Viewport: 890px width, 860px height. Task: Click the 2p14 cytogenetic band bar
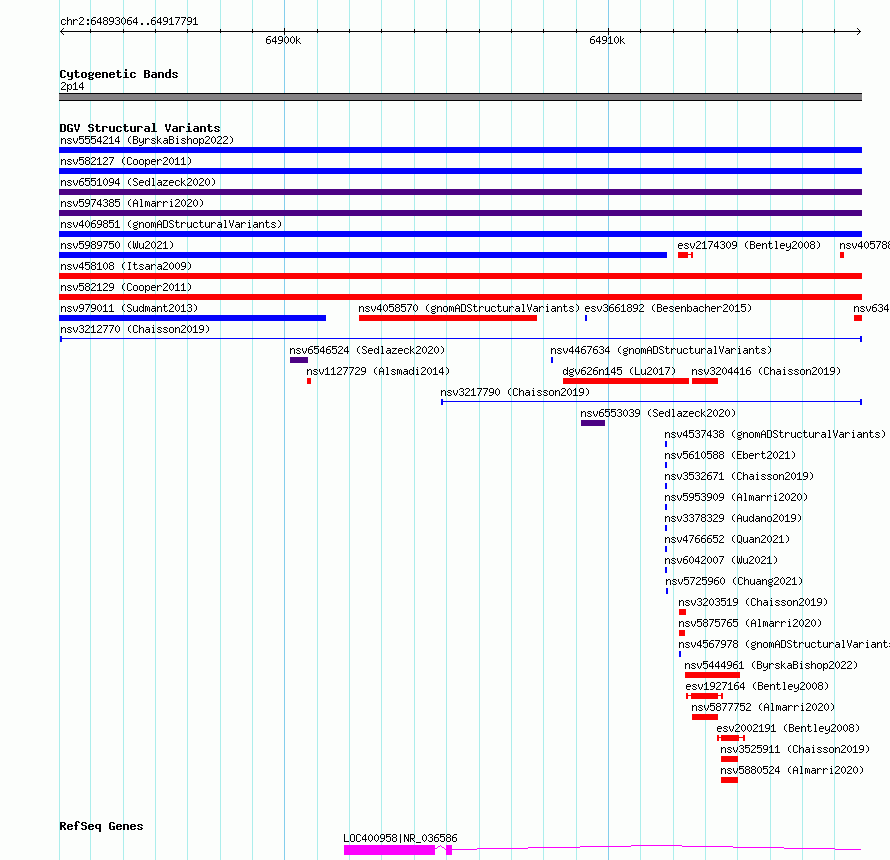pyautogui.click(x=460, y=97)
